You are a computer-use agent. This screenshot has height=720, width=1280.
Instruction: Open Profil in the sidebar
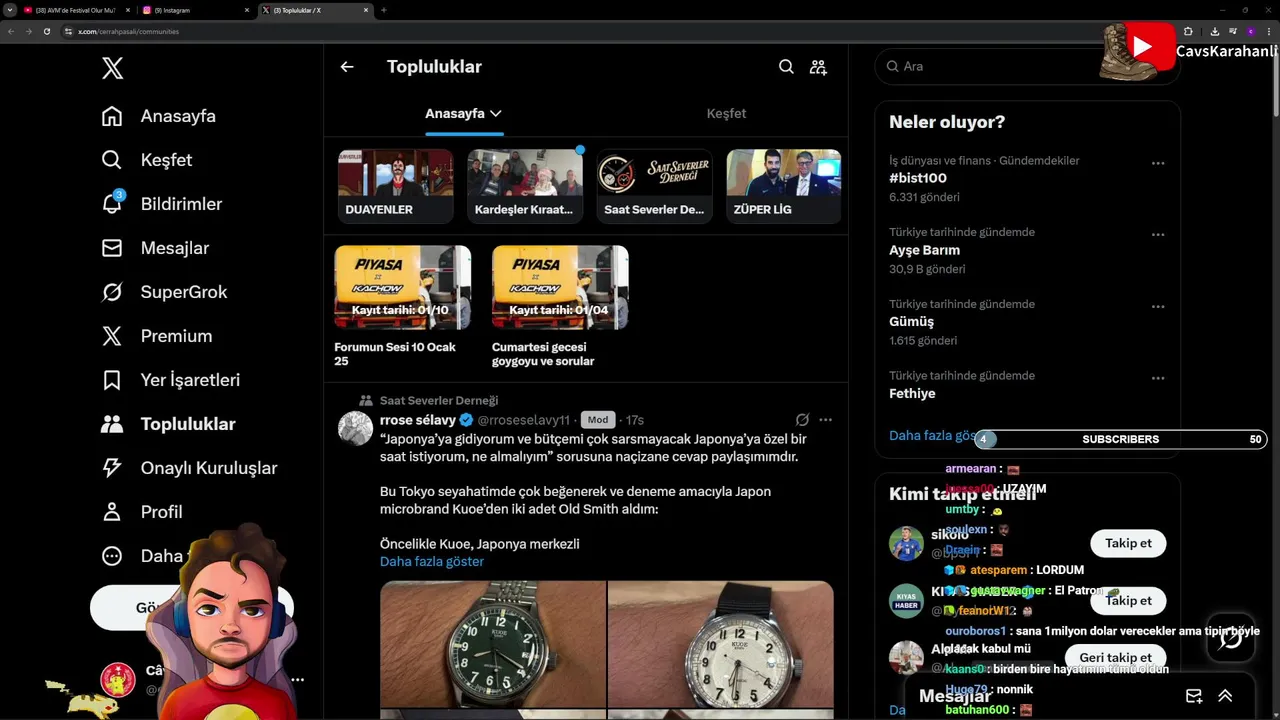142,512
